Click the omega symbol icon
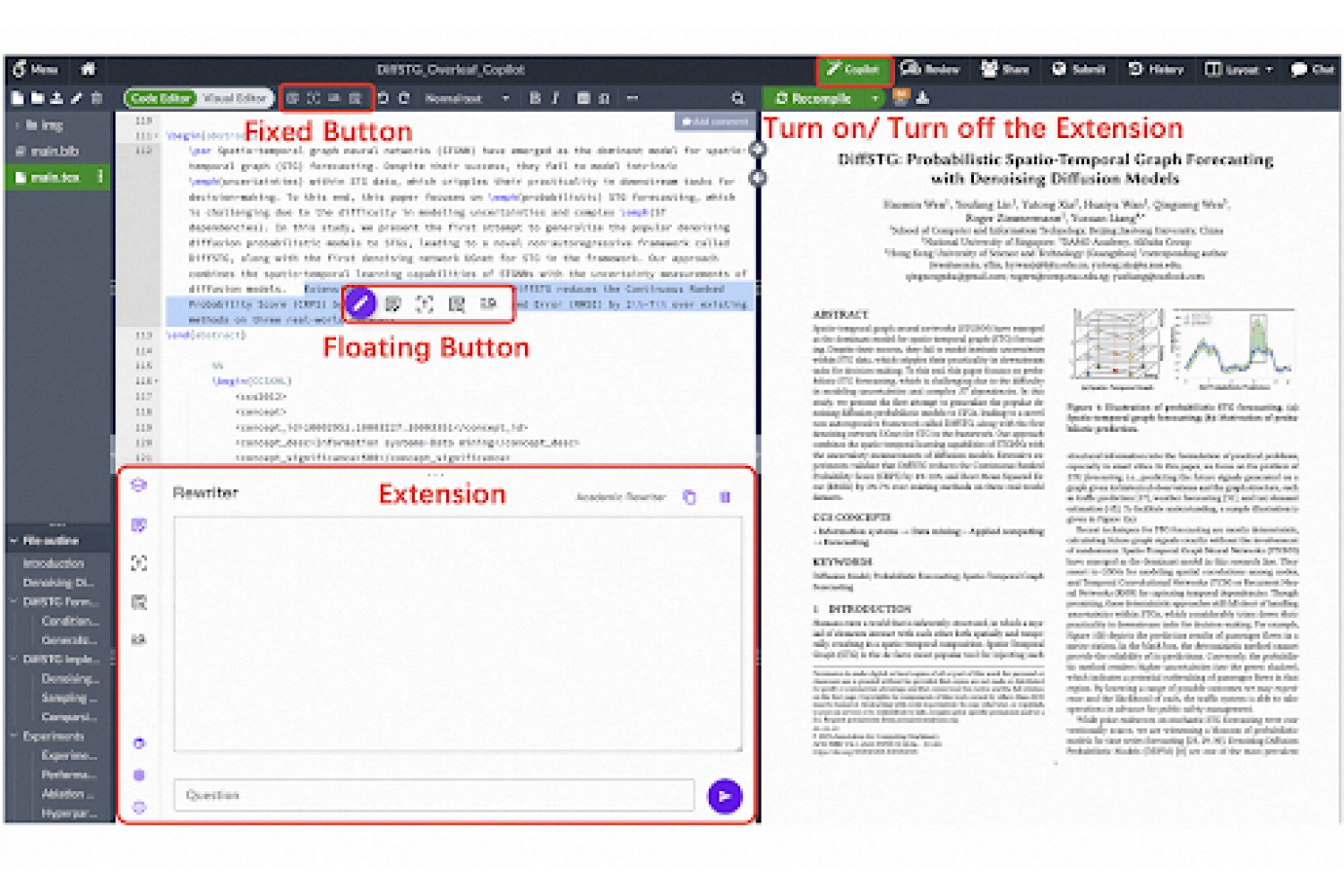This screenshot has height=896, width=1344. click(x=604, y=98)
